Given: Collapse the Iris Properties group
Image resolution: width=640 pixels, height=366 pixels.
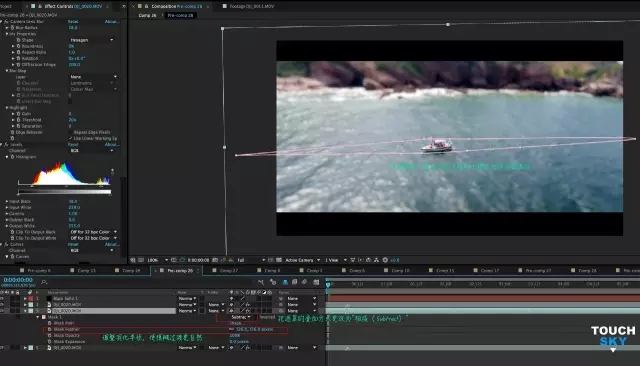Looking at the screenshot, I should coord(7,34).
